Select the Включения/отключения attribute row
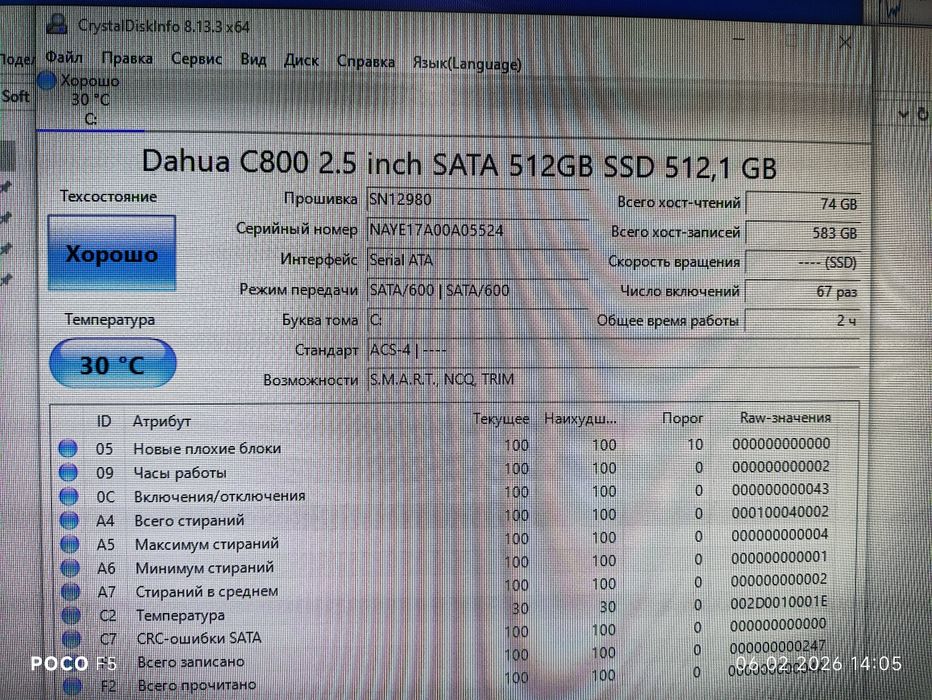This screenshot has width=932, height=700. point(455,494)
